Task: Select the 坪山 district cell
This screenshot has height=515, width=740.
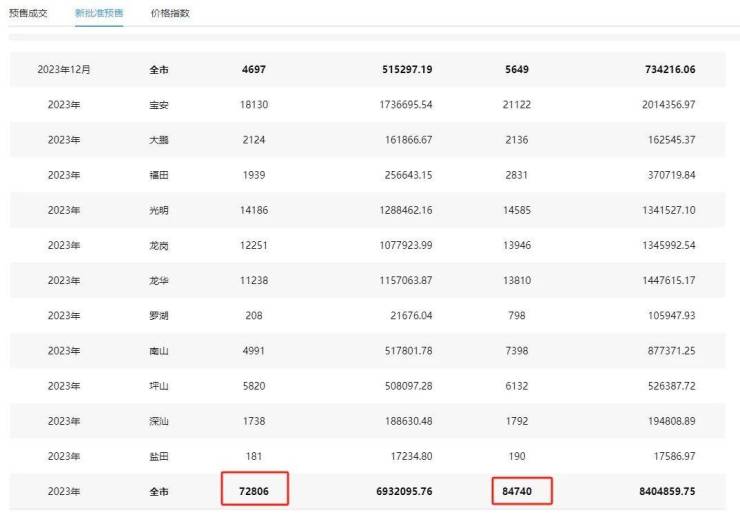Action: (x=159, y=386)
